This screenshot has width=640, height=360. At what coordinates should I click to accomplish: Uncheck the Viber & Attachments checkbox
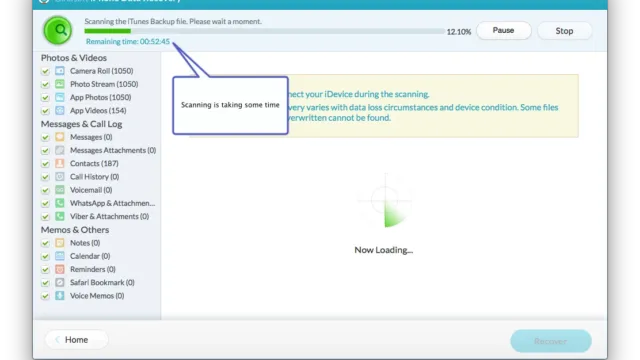45,217
